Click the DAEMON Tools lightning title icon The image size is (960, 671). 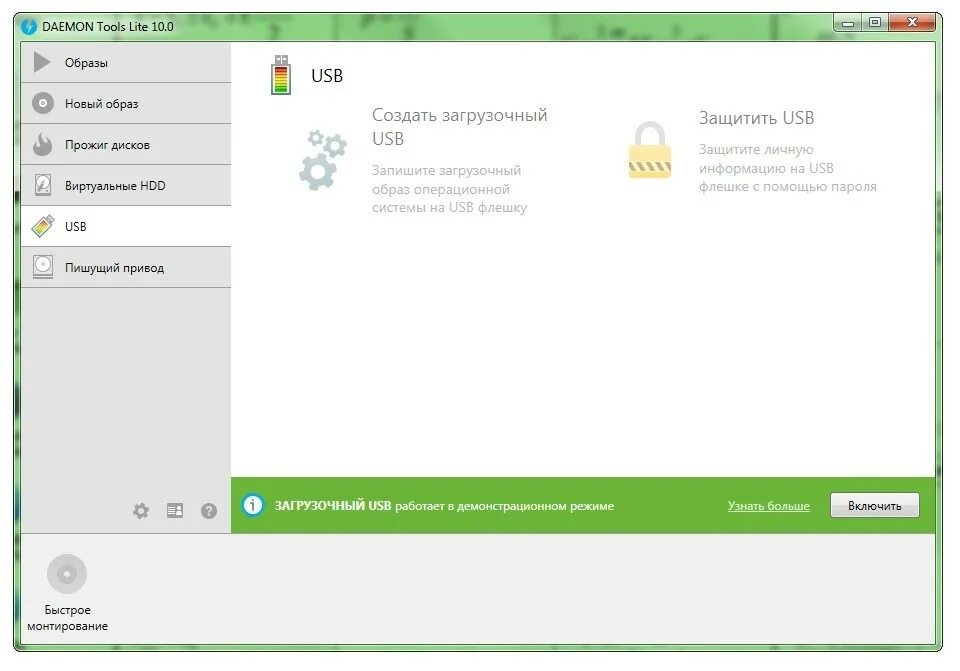pyautogui.click(x=29, y=27)
